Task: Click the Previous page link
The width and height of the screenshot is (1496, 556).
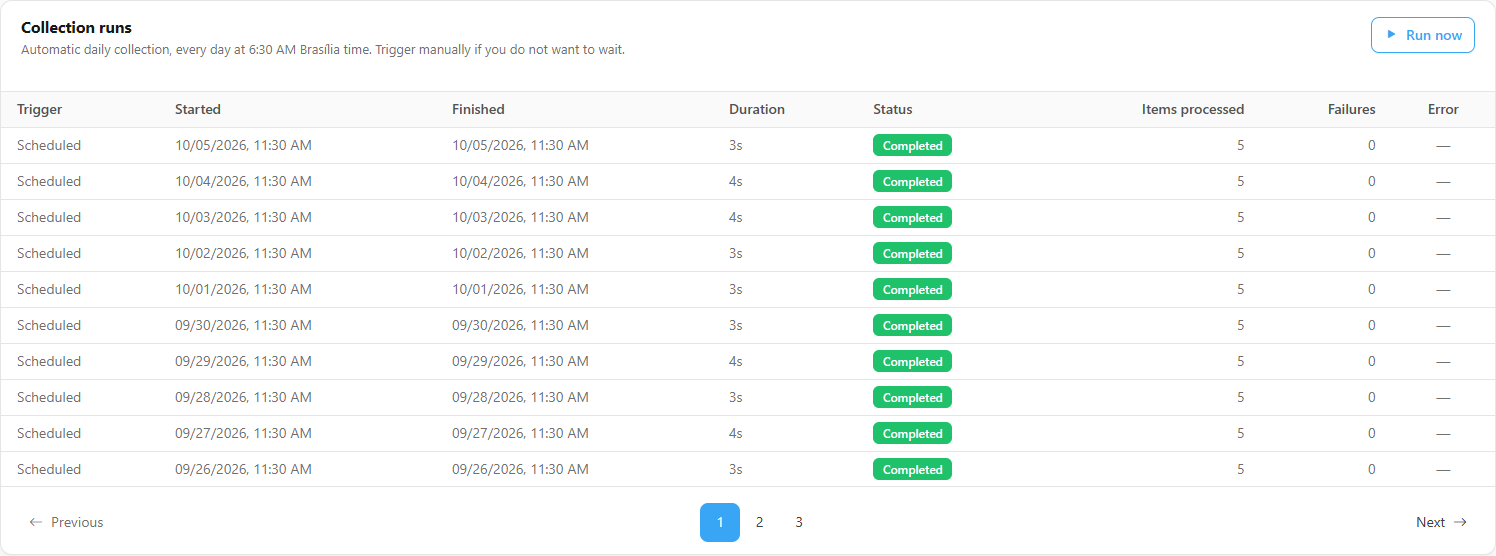Action: tap(66, 522)
